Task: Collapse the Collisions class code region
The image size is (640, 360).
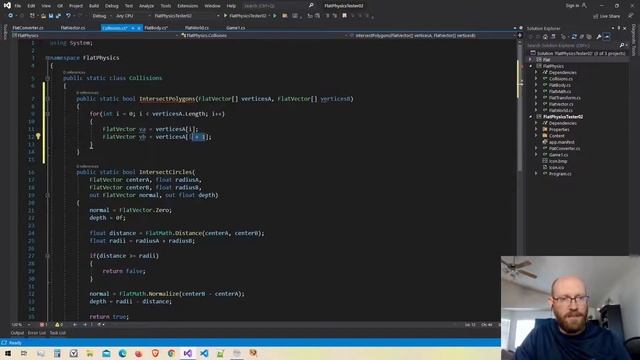Action: (x=48, y=78)
